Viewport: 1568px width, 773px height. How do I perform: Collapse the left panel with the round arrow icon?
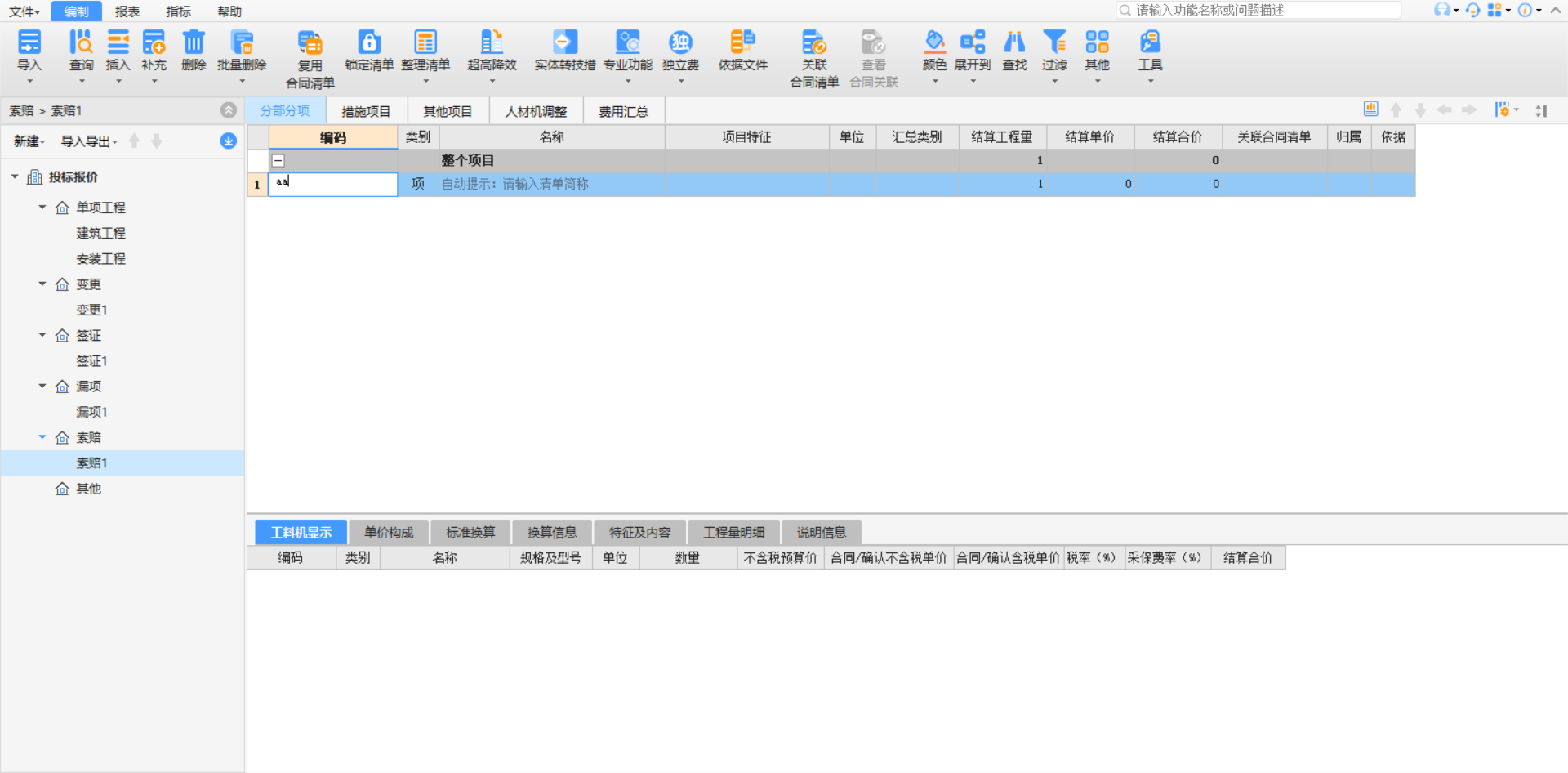[229, 110]
